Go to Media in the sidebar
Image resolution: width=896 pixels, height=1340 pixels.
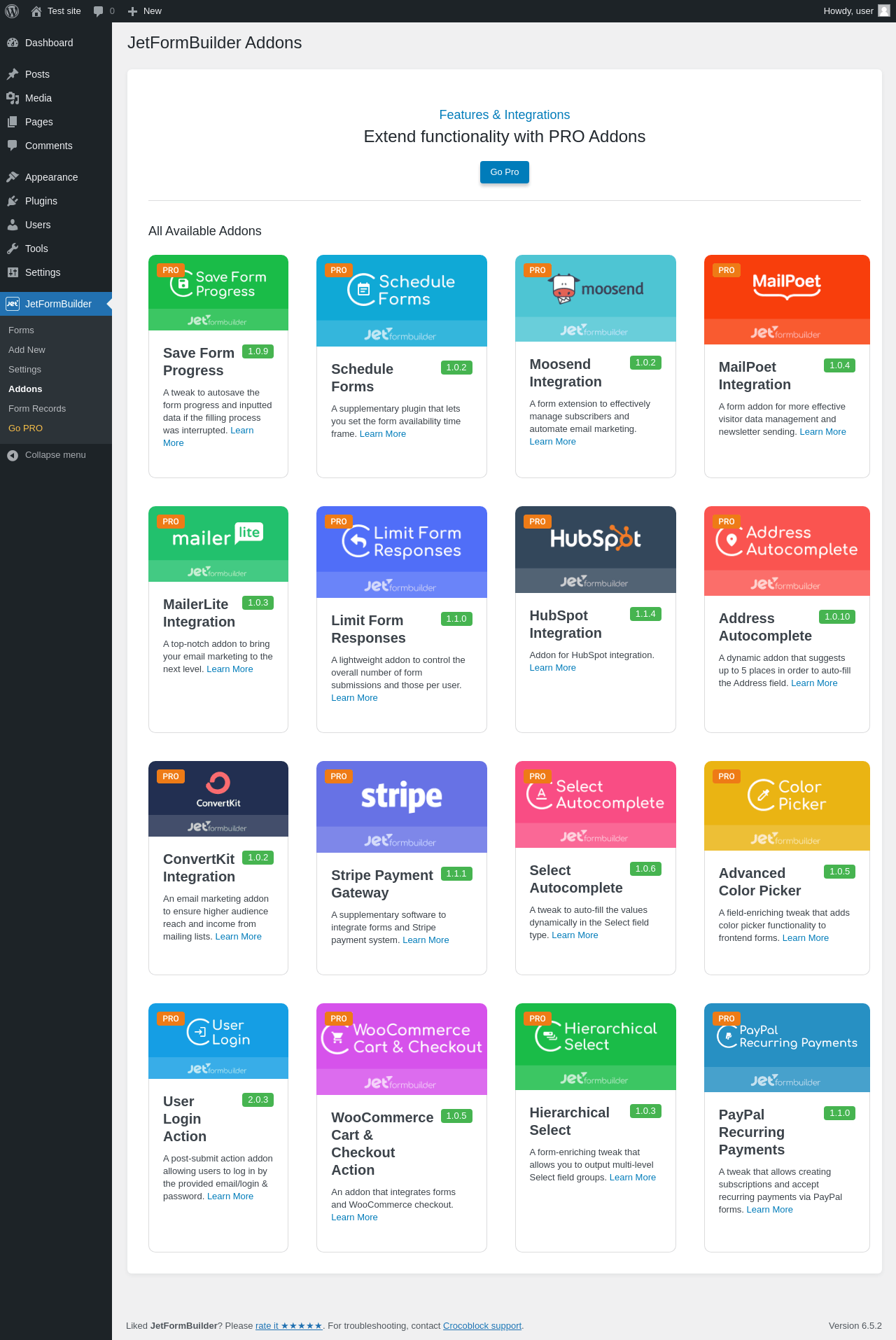pos(56,98)
